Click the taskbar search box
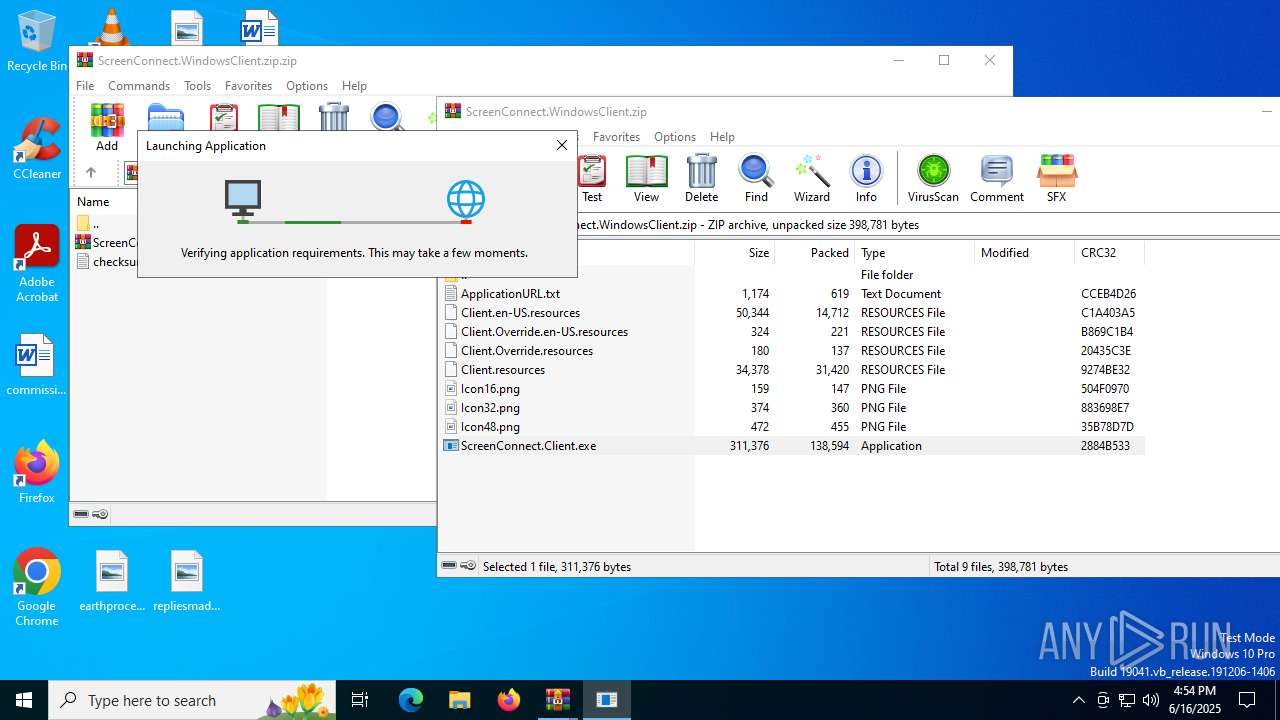This screenshot has width=1280, height=720. point(194,700)
